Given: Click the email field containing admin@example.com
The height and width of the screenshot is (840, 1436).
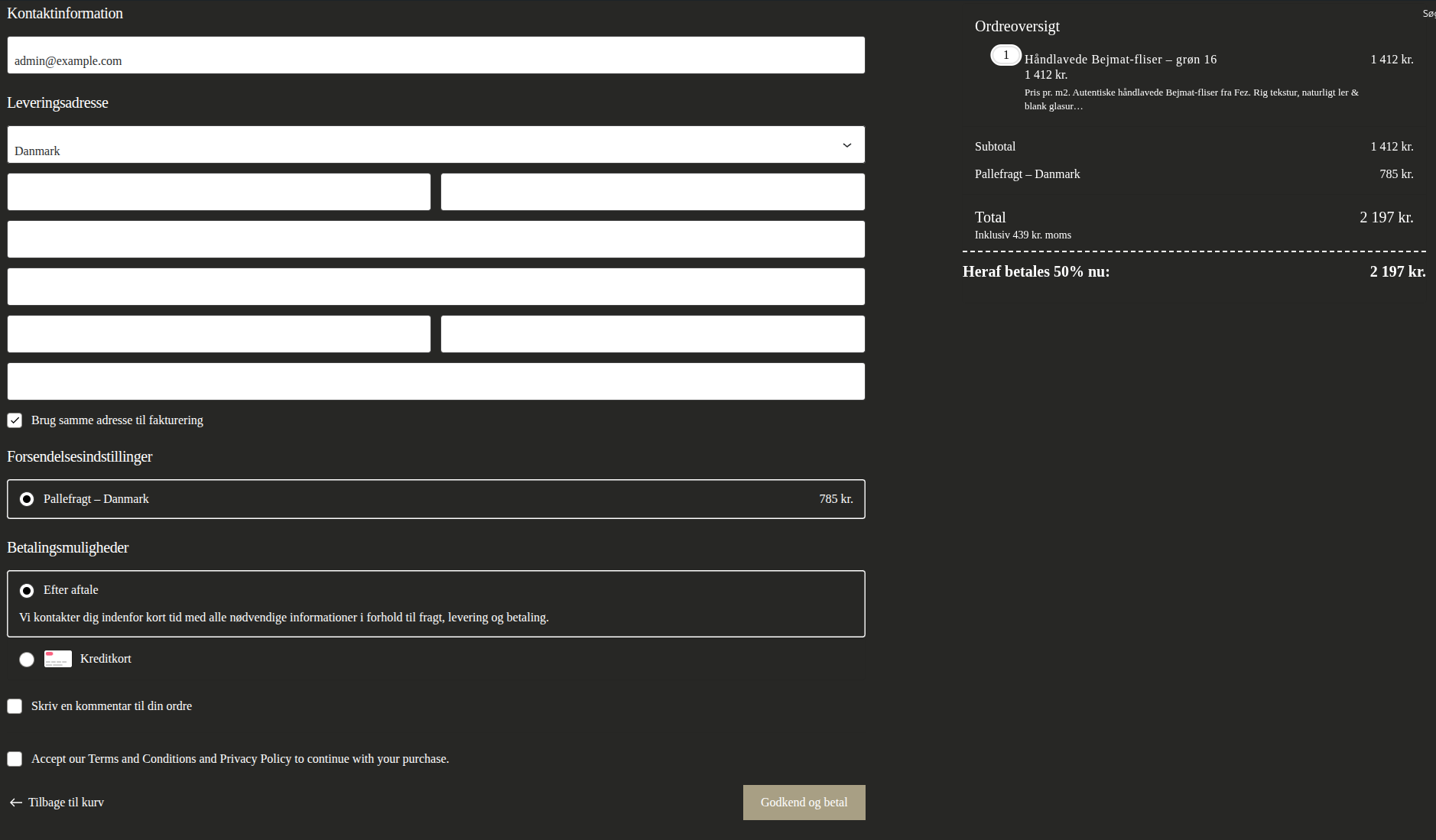Looking at the screenshot, I should point(436,56).
